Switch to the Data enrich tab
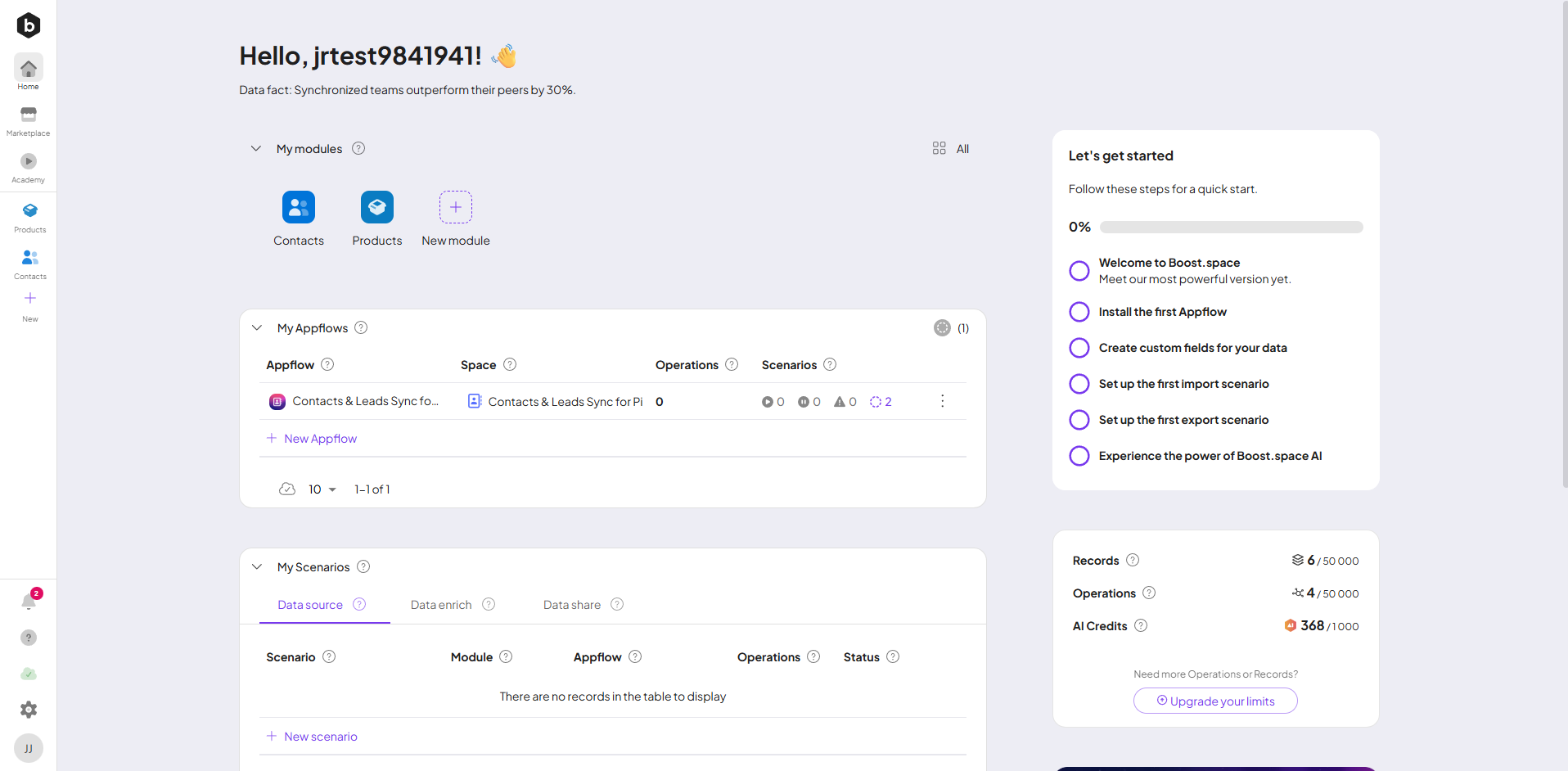The image size is (1568, 771). coord(441,605)
